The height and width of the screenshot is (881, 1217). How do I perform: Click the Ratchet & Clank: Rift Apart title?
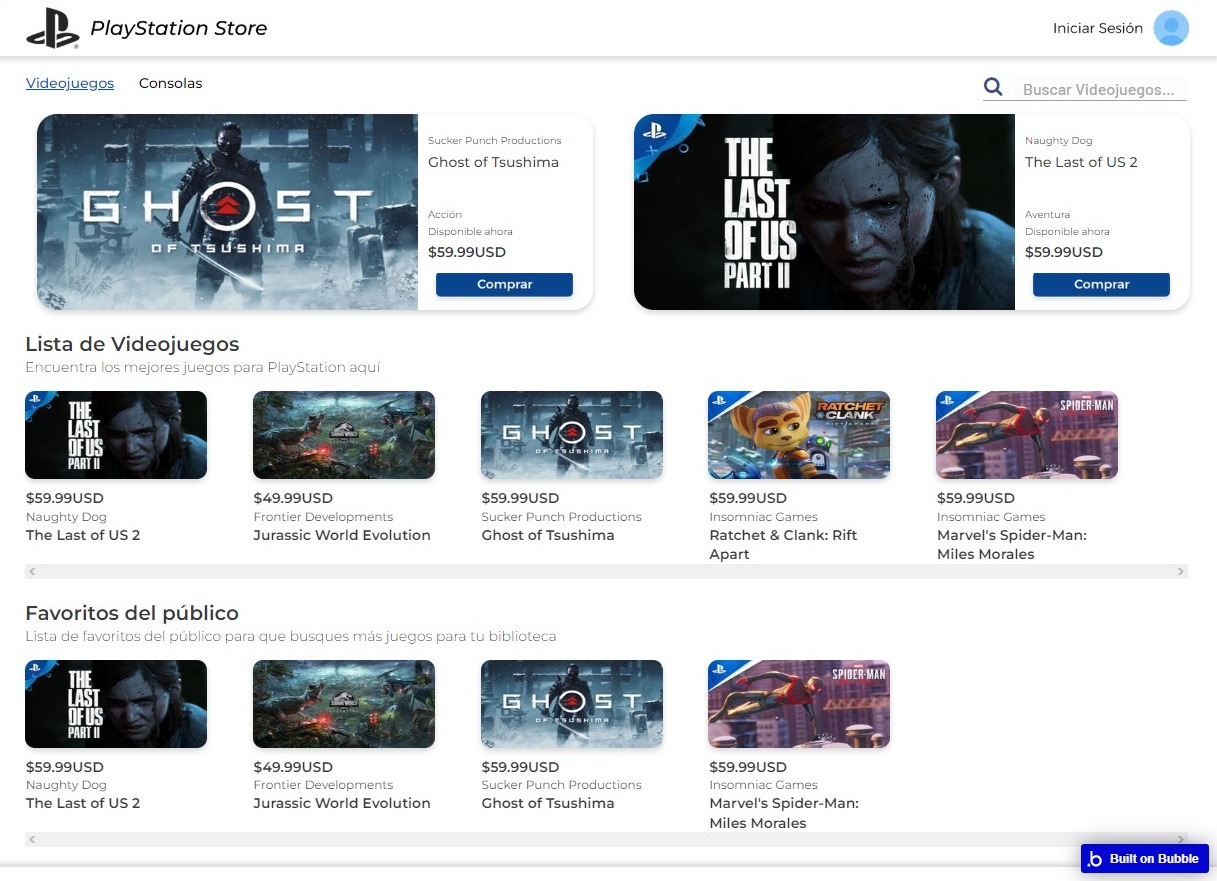783,545
